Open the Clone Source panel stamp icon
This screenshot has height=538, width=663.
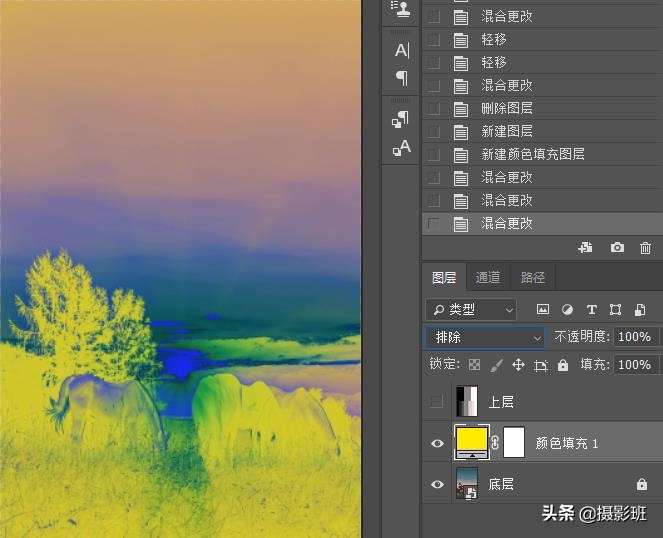point(400,9)
